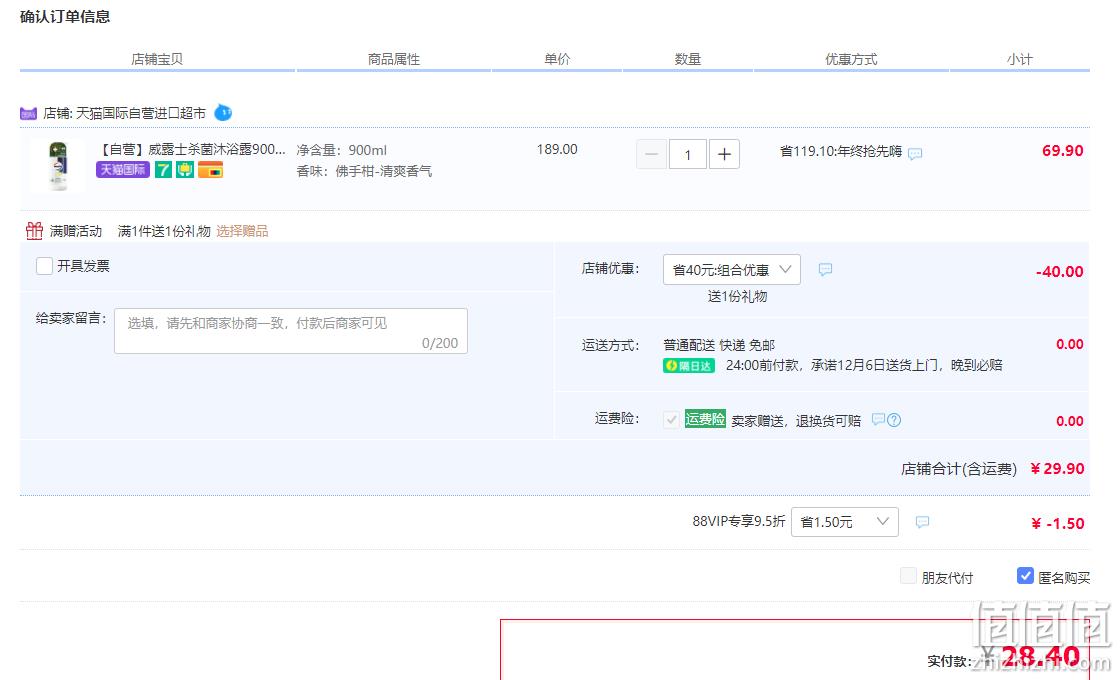Screen dimensions: 1120x680
Task: Click the green 运费险 label badge
Action: [705, 419]
